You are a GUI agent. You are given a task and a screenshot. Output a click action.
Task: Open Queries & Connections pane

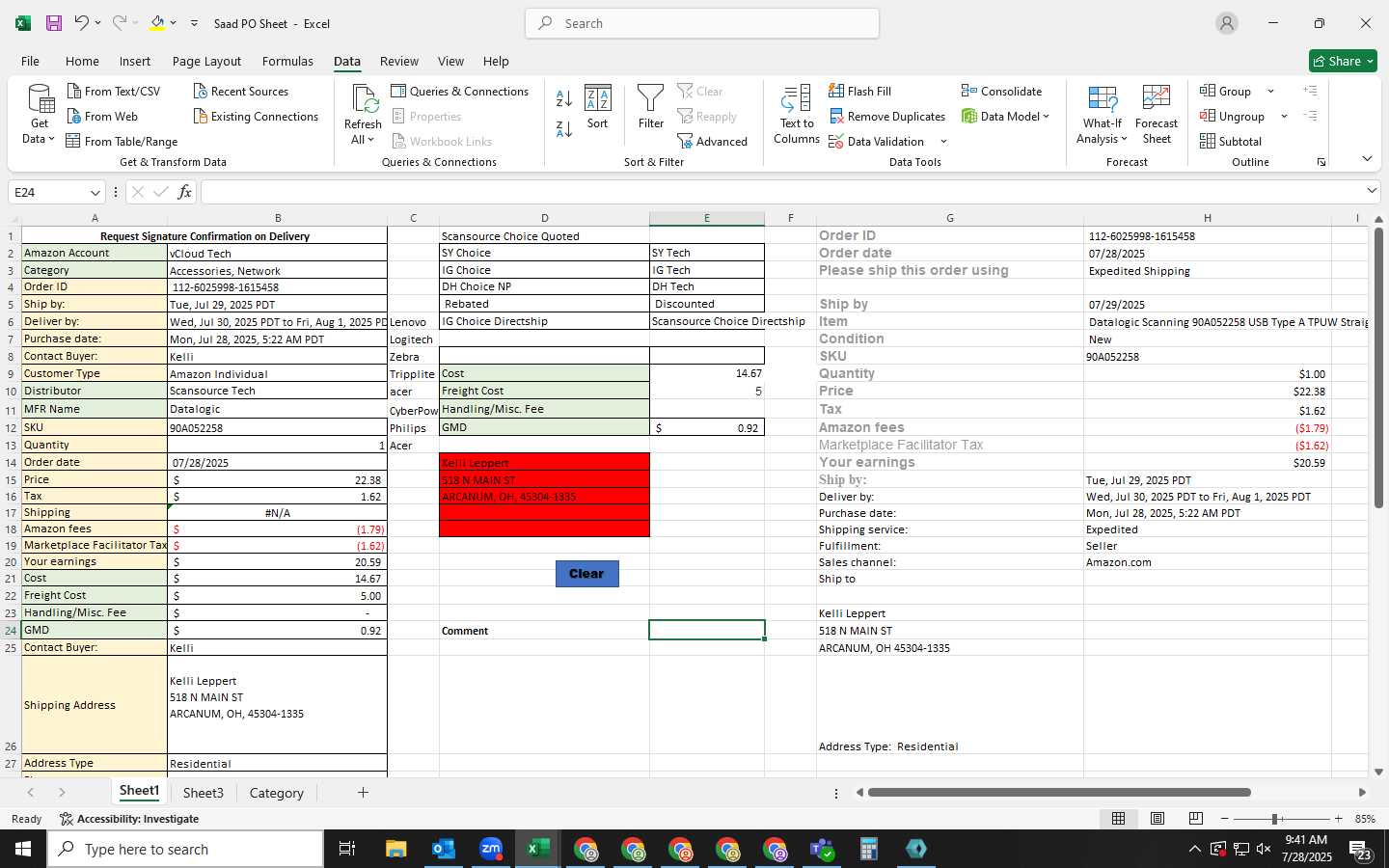460,92
